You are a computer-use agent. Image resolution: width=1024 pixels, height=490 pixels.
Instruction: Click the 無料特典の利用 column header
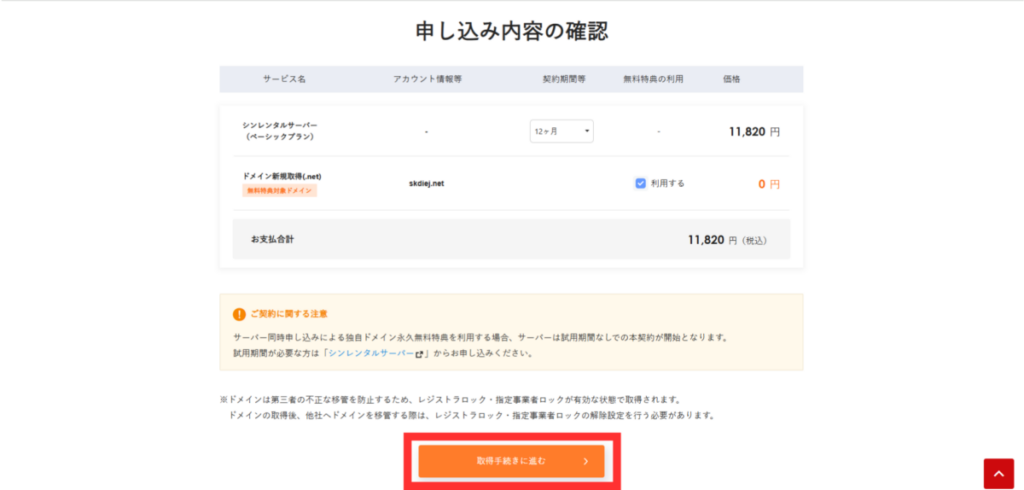tap(653, 79)
